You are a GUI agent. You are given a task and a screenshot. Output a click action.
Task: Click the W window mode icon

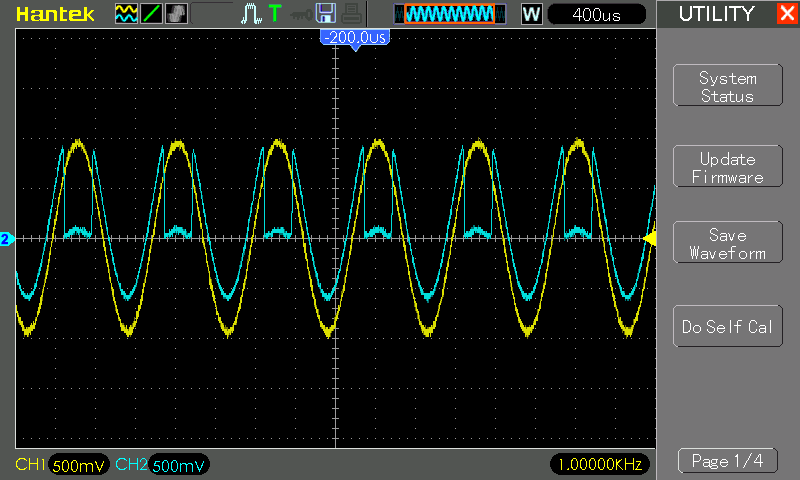click(x=531, y=14)
